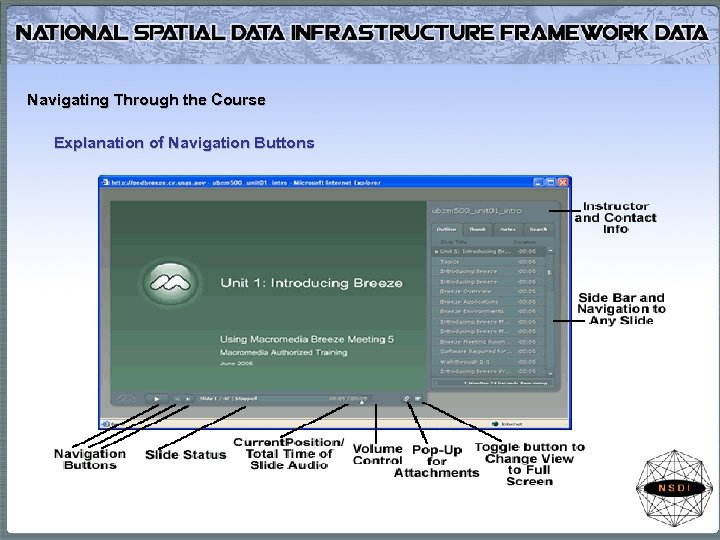Switch to the Notes tab

[x=508, y=229]
